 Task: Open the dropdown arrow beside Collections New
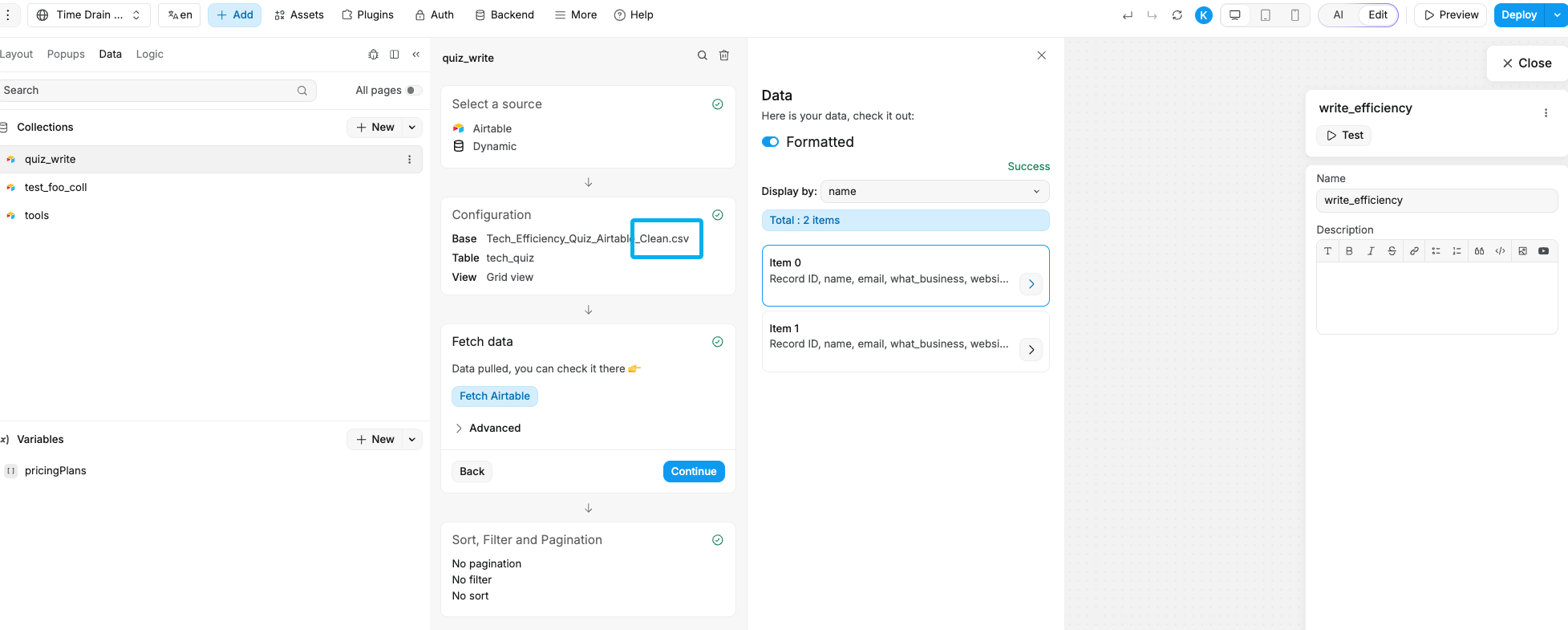pyautogui.click(x=412, y=128)
